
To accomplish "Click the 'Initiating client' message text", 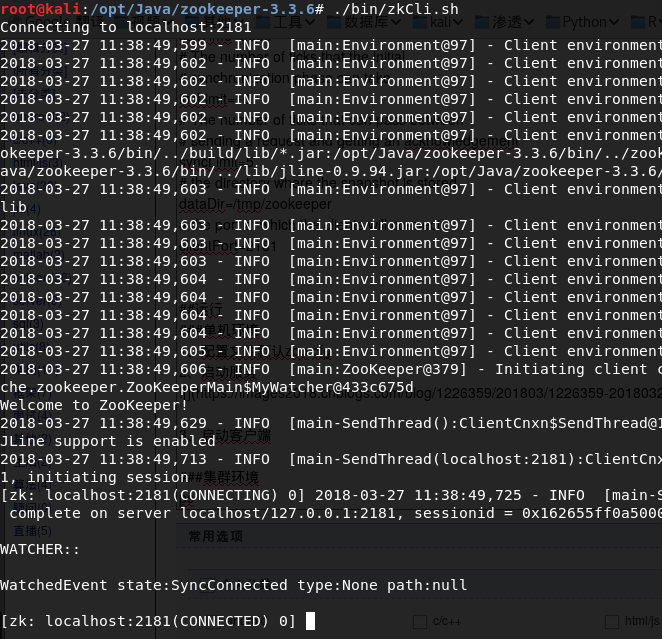I will [x=571, y=369].
